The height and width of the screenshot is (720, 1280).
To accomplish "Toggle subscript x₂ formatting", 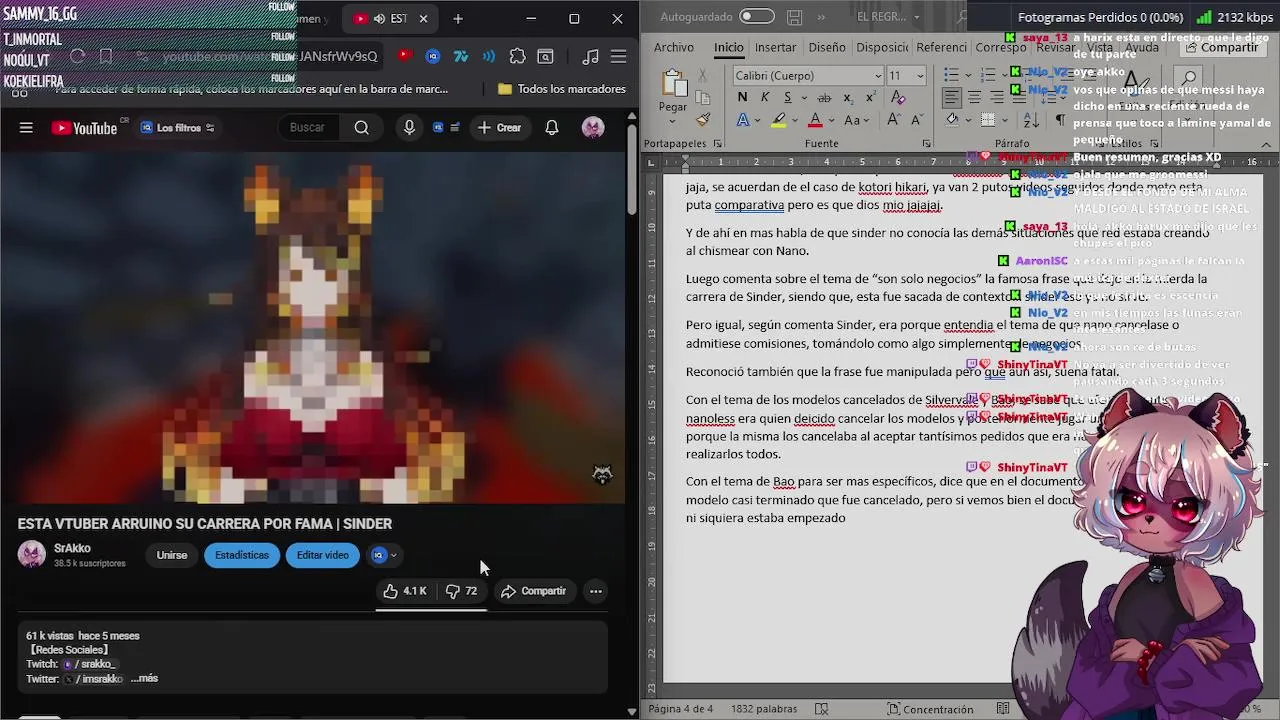I will point(848,97).
